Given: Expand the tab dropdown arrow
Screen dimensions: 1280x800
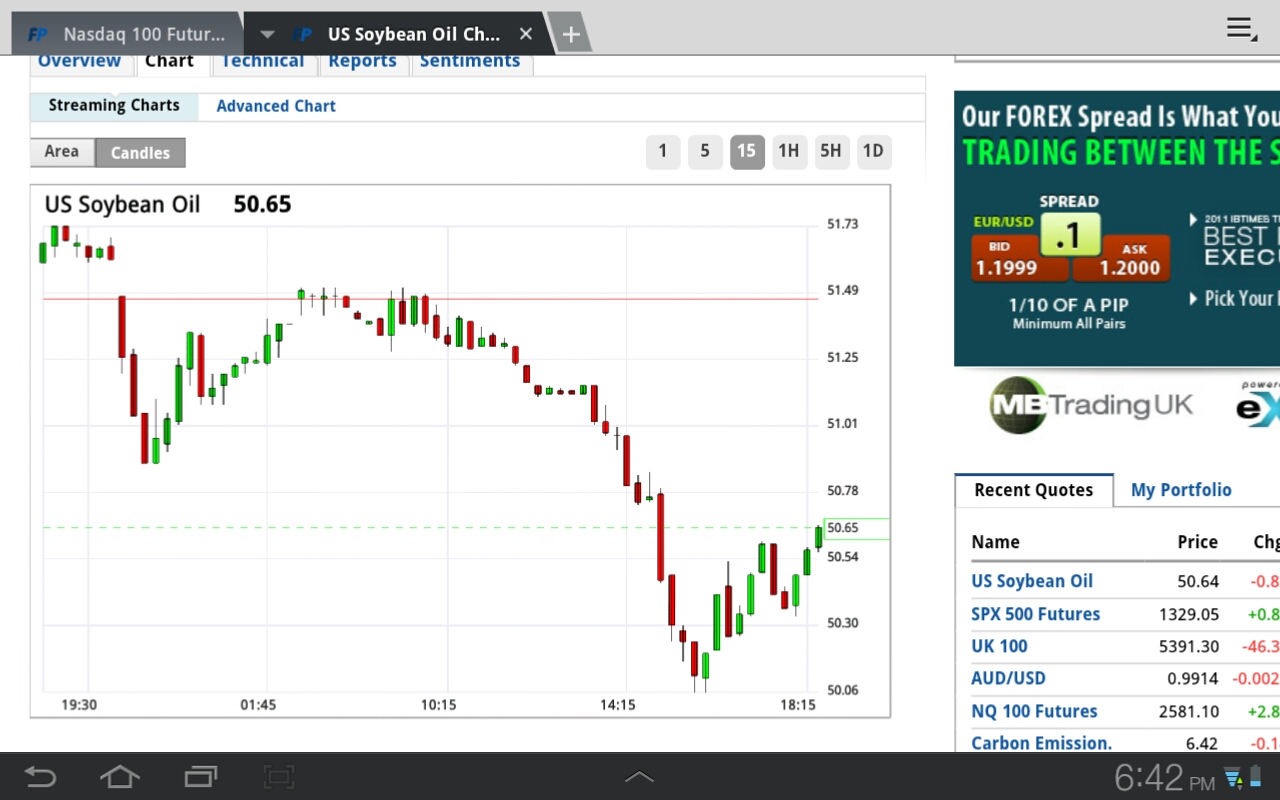Looking at the screenshot, I should pos(267,34).
